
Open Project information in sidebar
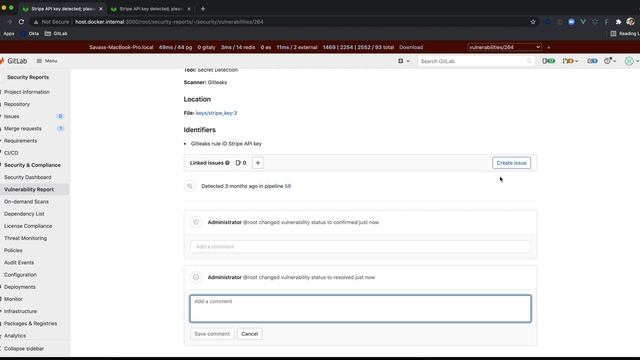[27, 92]
